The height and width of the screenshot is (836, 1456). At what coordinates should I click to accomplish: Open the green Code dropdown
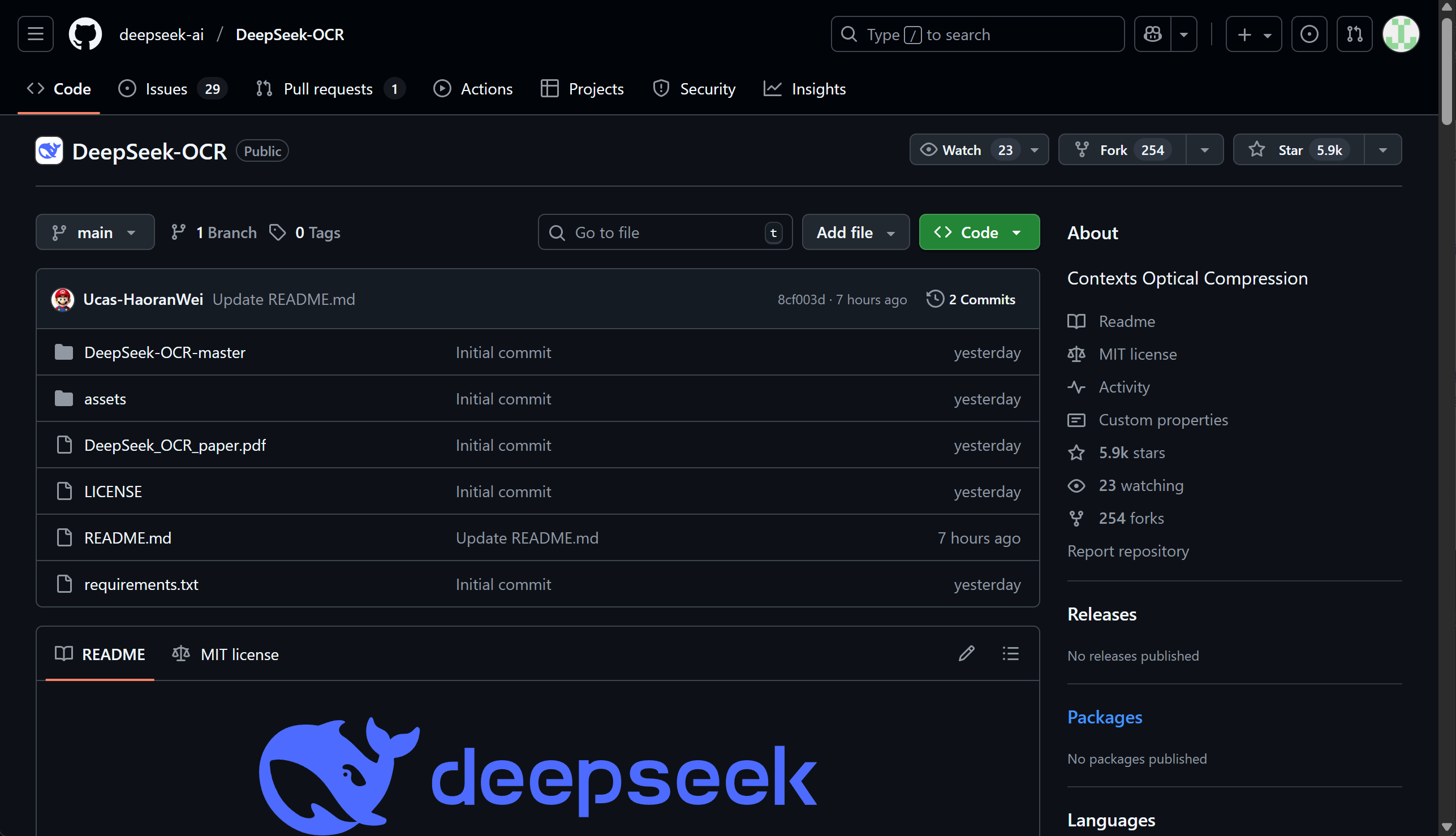979,232
